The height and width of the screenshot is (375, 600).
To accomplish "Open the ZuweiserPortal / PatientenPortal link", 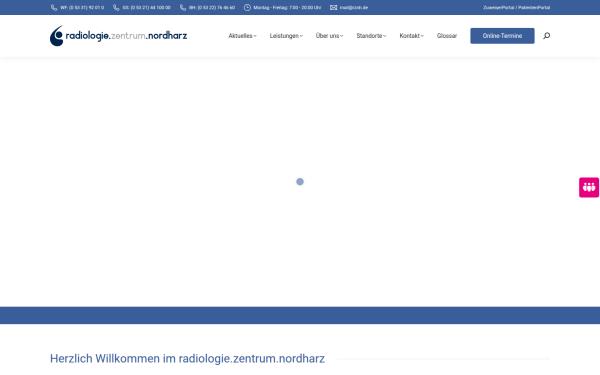I will 516,8.
